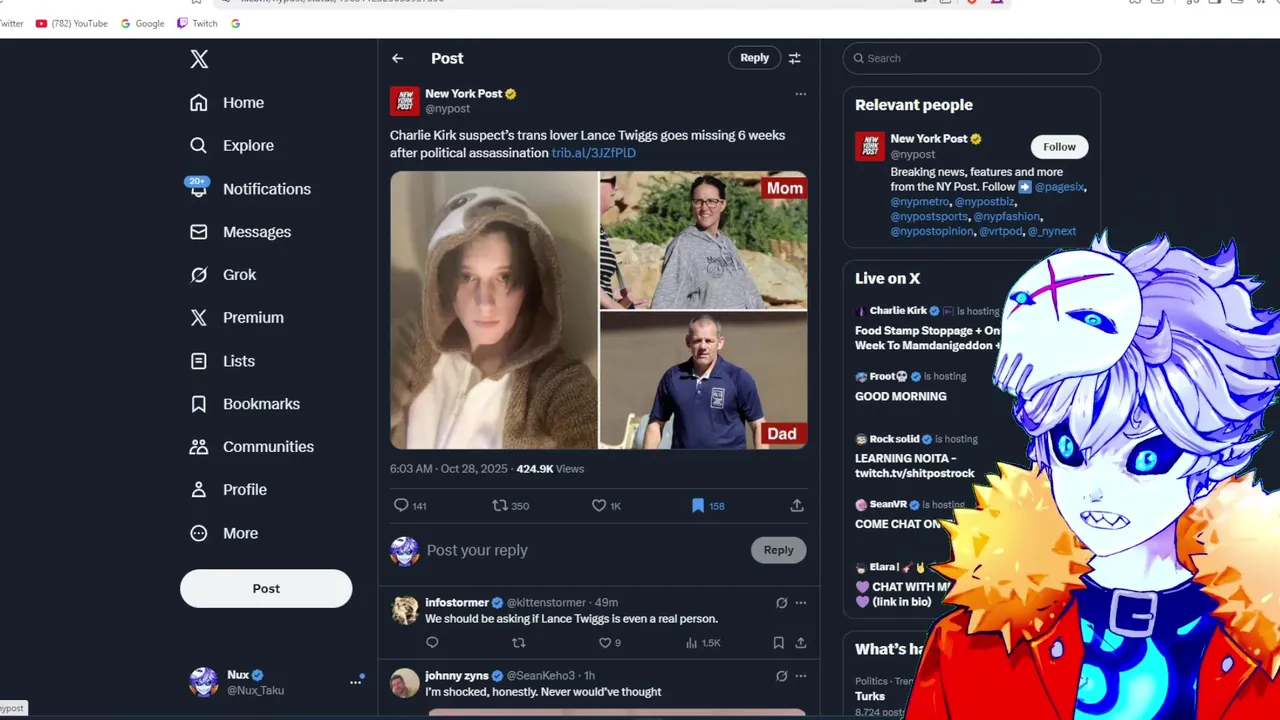Open Grok from sidebar
The width and height of the screenshot is (1280, 720).
[x=223, y=275]
